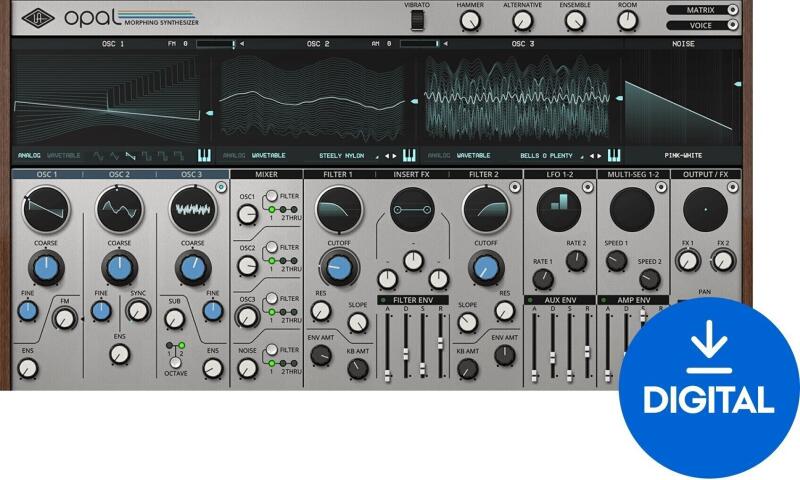Select the OSC 1 tab header

coord(47,174)
